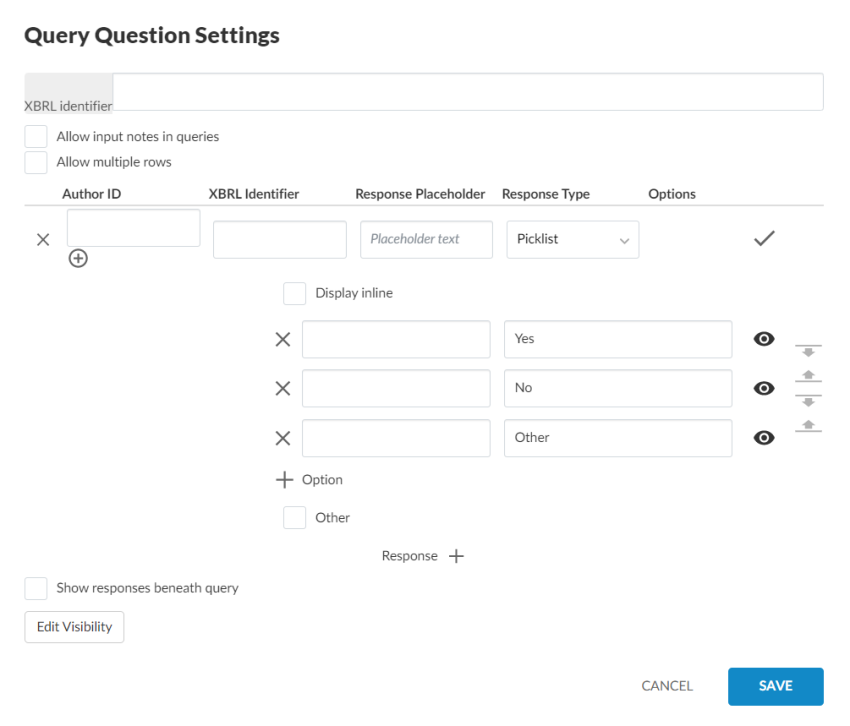Click the Placeholder text input field
Screen dimensions: 850x726
(426, 240)
